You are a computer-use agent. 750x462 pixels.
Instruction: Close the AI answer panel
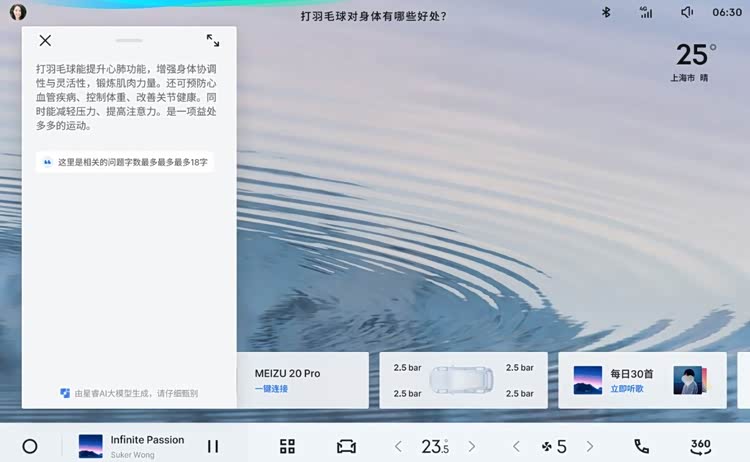(x=45, y=41)
